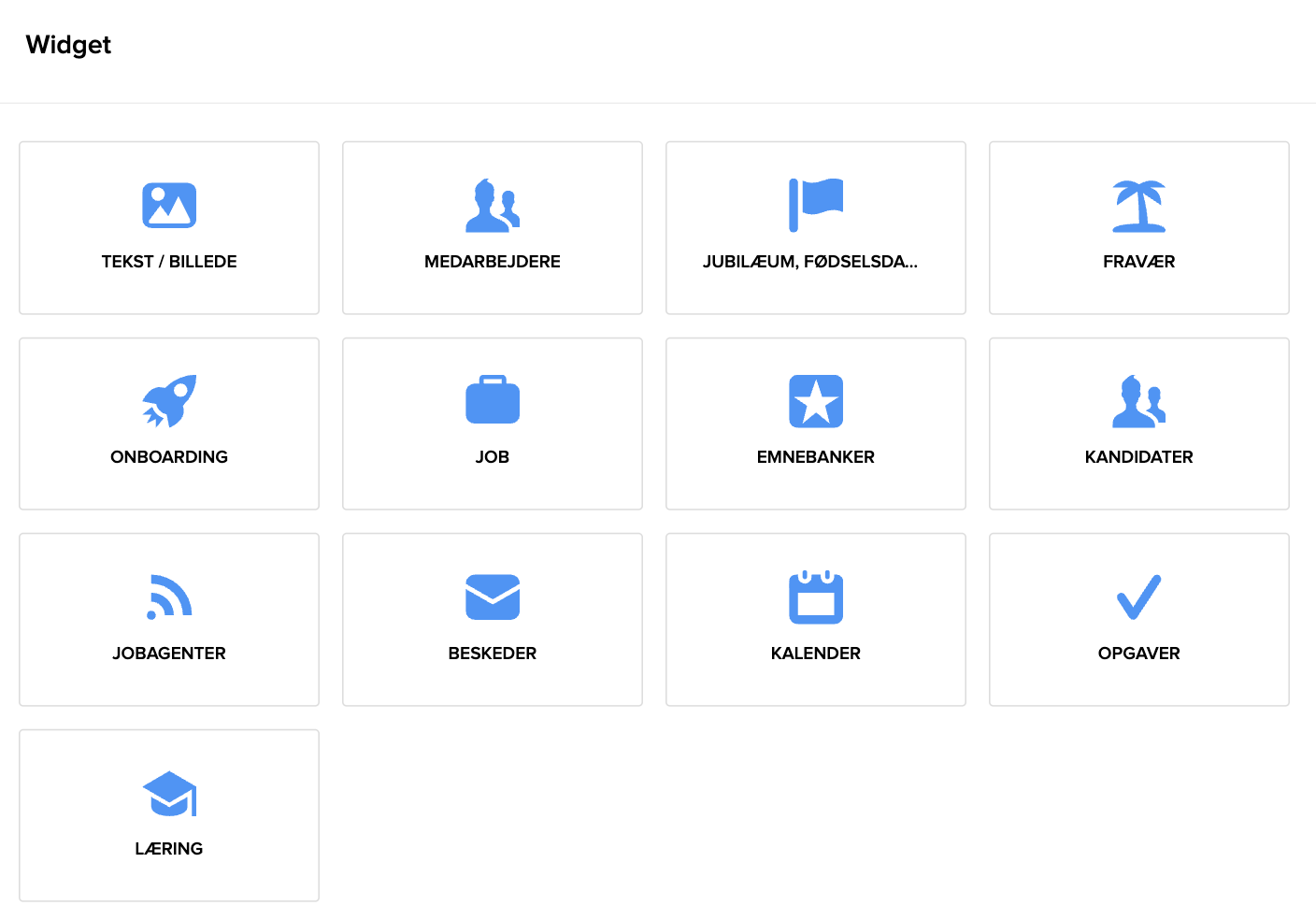This screenshot has width=1316, height=920.
Task: Click the JOBAGENTER label
Action: pos(169,654)
